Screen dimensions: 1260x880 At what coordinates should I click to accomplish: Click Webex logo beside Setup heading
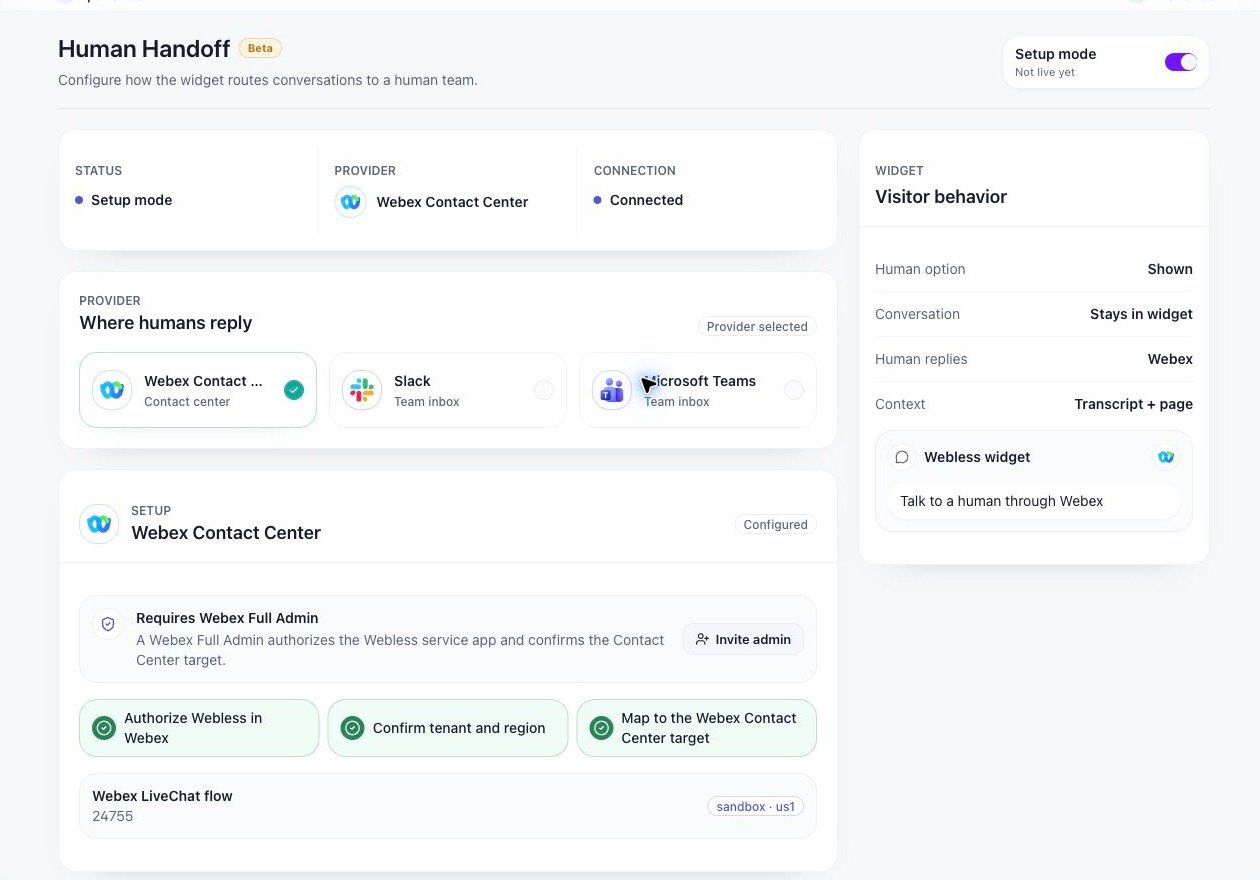pyautogui.click(x=99, y=523)
